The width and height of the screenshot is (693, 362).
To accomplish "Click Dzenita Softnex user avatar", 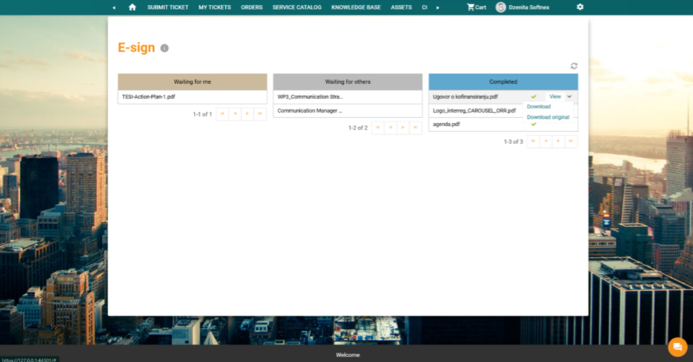I will coord(501,7).
